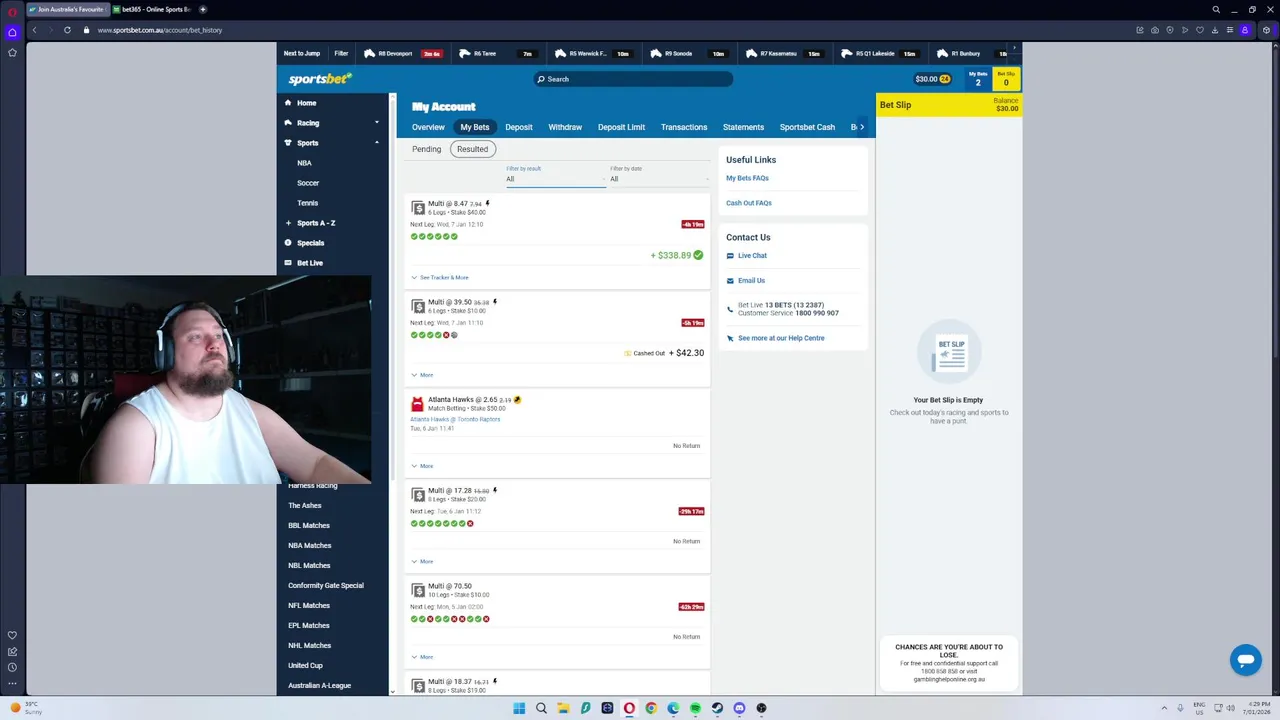Focus the Sportsbet search field
The width and height of the screenshot is (1280, 720).
coord(634,79)
